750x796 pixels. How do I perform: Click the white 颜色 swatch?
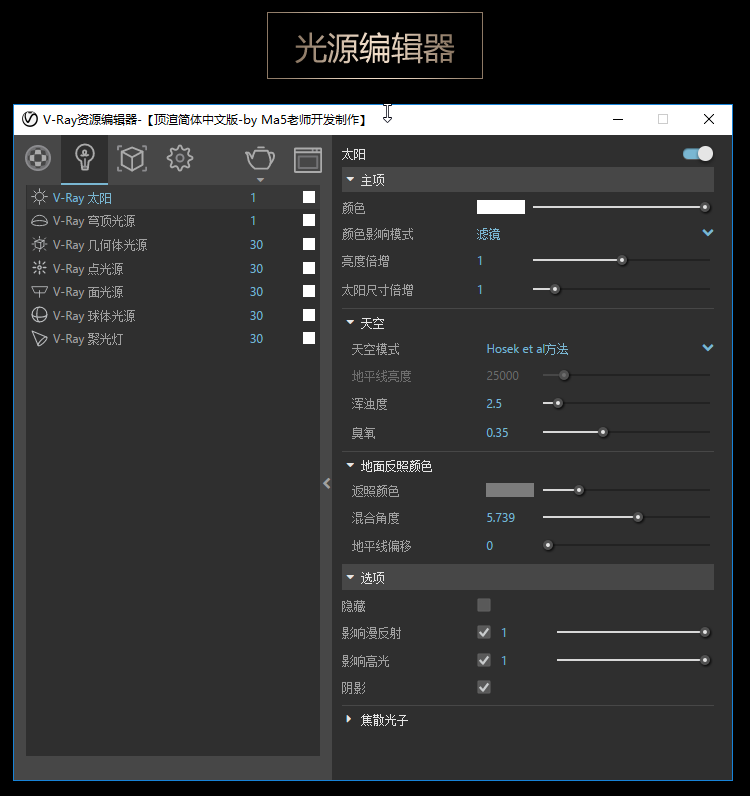tap(501, 207)
